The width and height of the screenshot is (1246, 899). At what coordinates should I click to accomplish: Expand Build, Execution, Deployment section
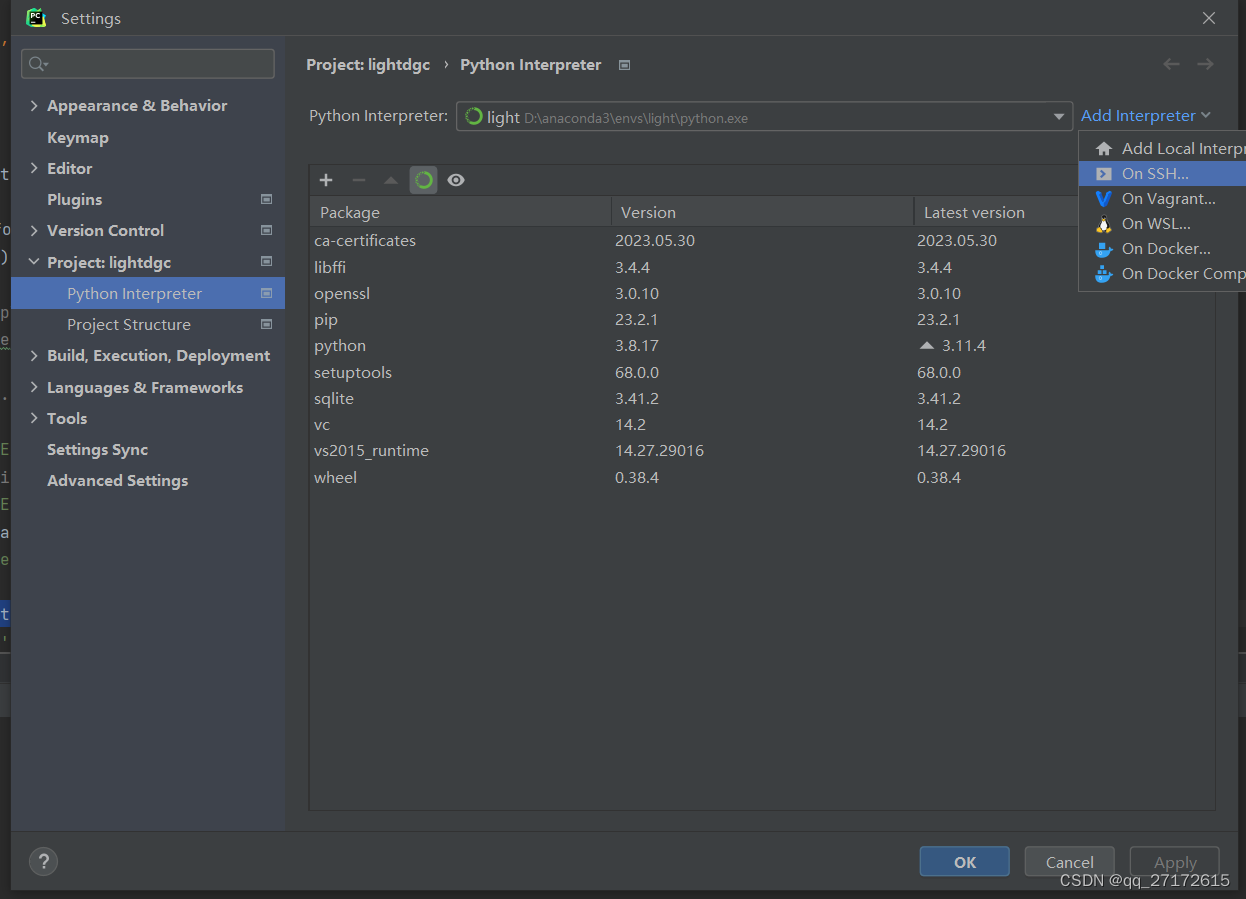(34, 355)
